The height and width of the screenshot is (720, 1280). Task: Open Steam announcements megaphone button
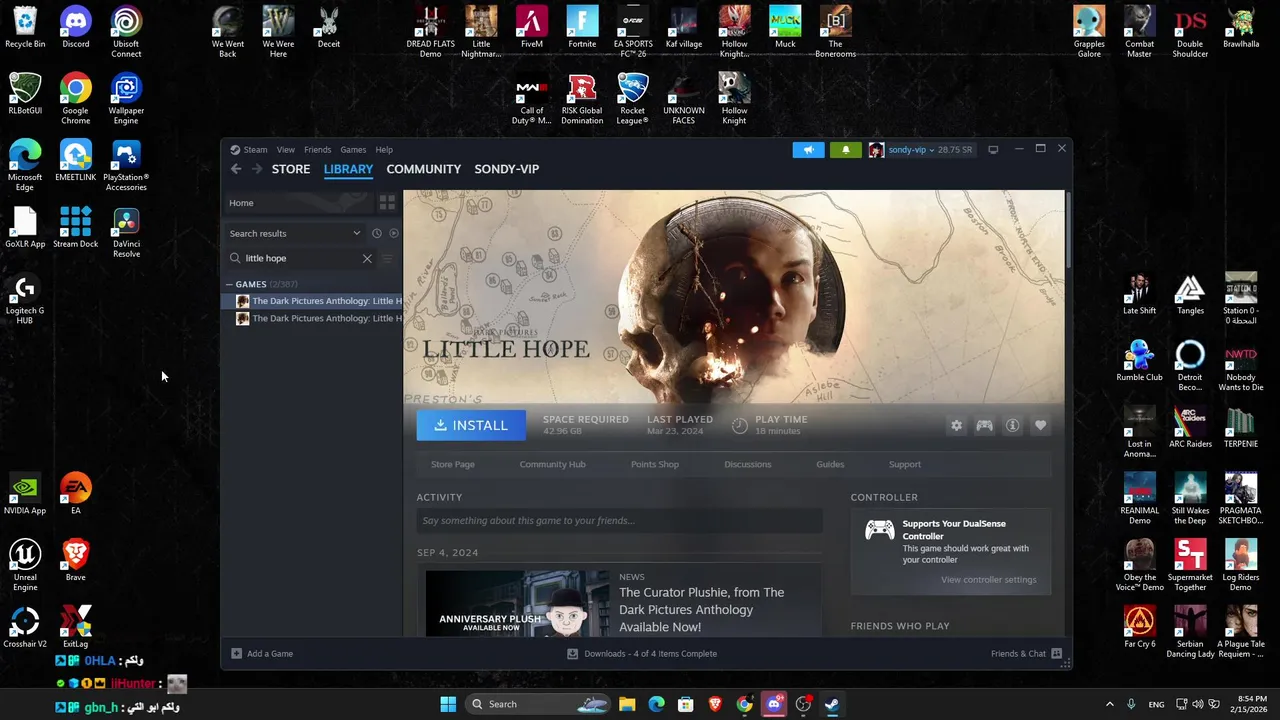[x=808, y=150]
